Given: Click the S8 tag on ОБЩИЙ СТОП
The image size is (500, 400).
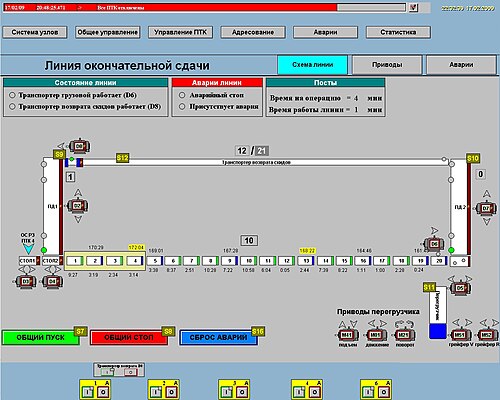Looking at the screenshot, I should (x=168, y=331).
